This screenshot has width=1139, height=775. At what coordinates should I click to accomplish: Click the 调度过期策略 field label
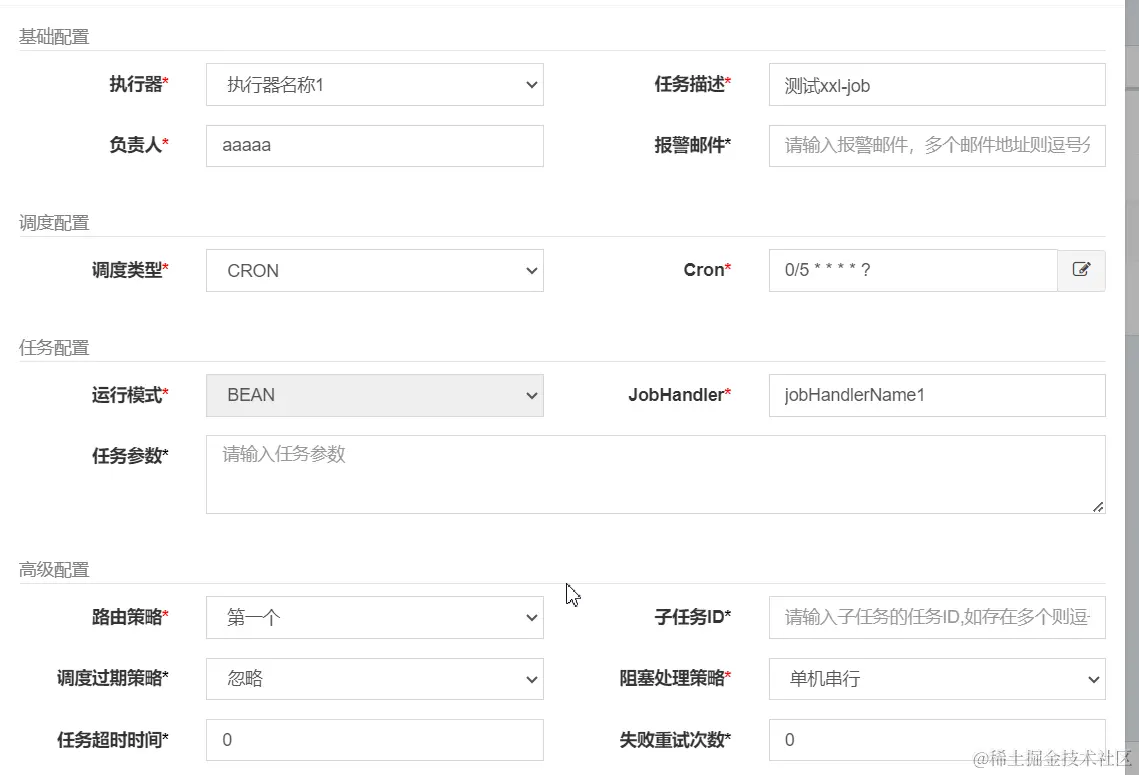pyautogui.click(x=113, y=678)
